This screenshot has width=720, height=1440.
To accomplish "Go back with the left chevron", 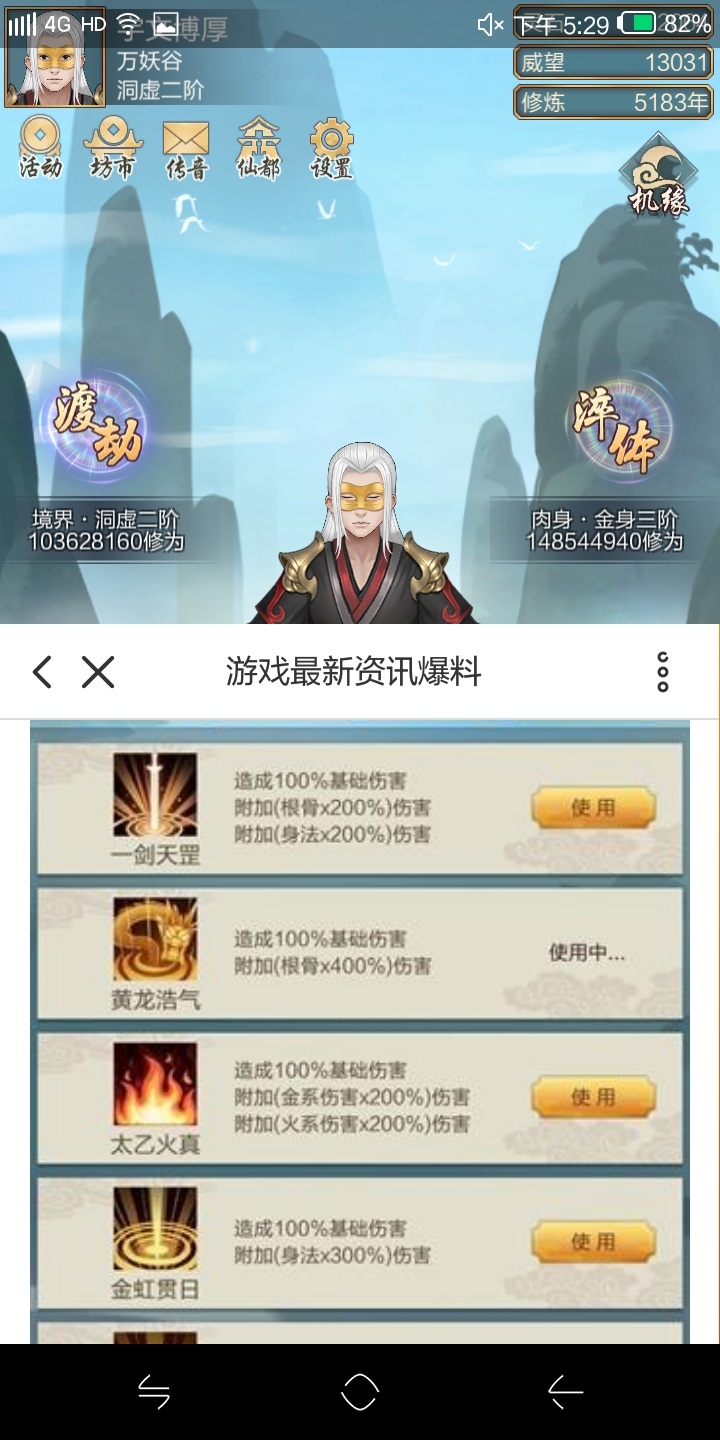I will (41, 672).
